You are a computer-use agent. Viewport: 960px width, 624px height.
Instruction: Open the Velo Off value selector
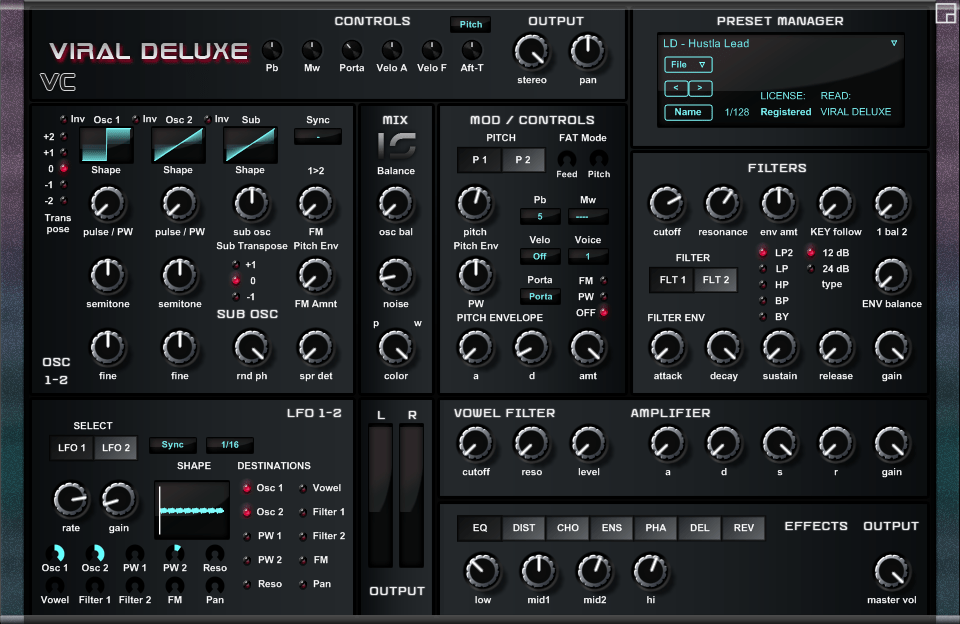click(540, 256)
